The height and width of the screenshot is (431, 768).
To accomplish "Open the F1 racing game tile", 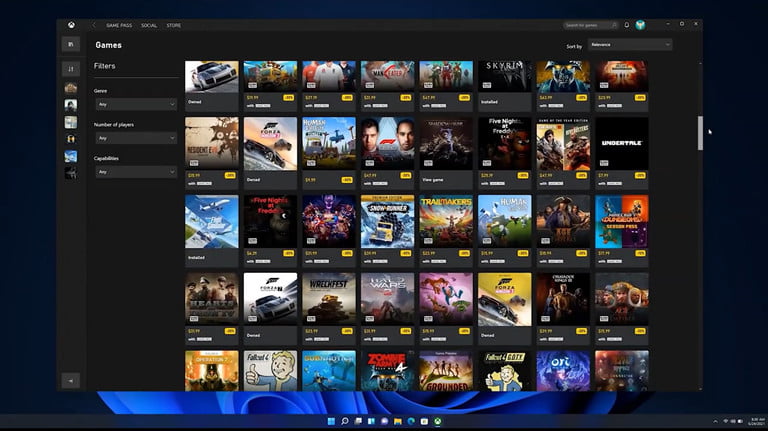I will click(x=387, y=144).
